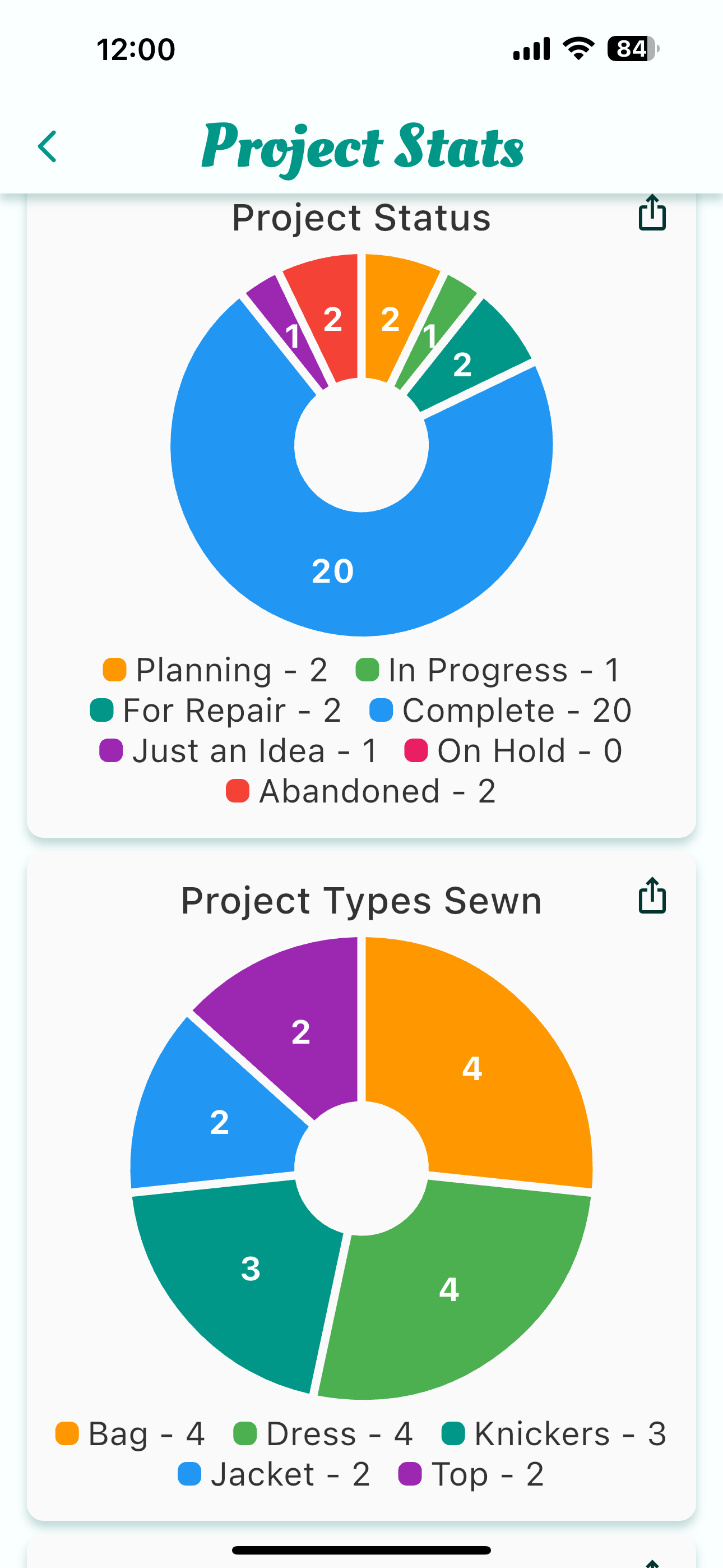
Task: Share the Project Status chart
Action: tap(652, 213)
